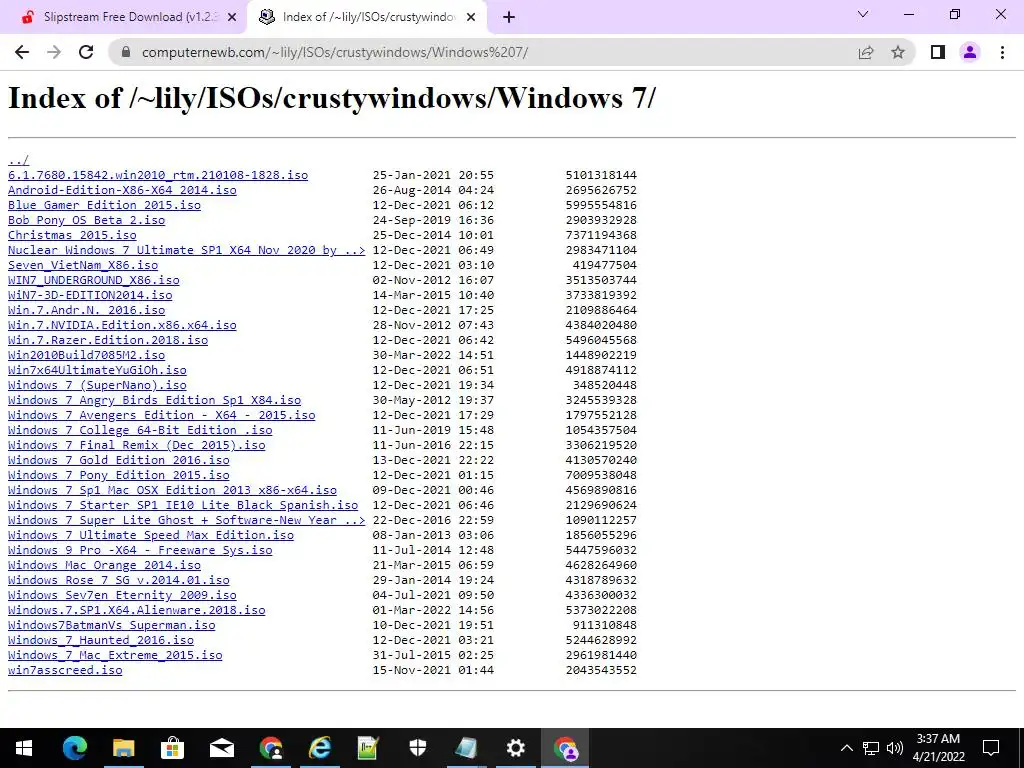
Task: Click Windows7BatmanVs_Superman.iso
Action: (x=112, y=626)
